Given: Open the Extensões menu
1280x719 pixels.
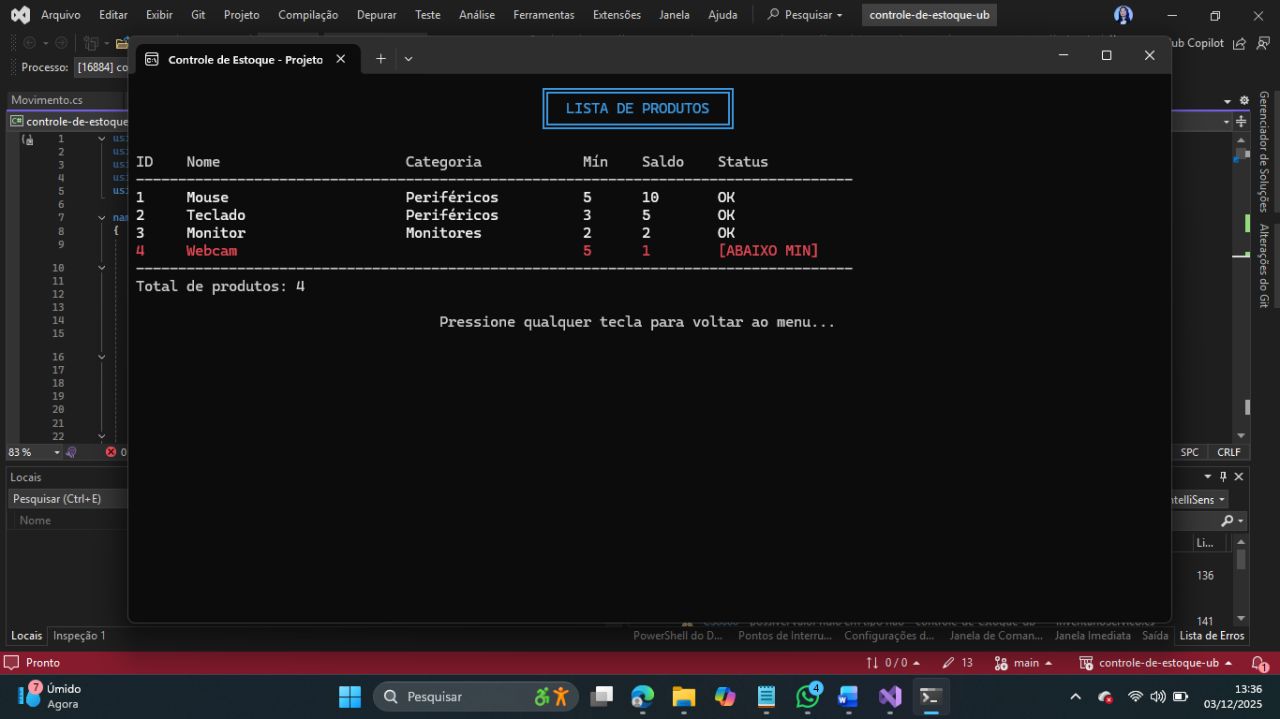Looking at the screenshot, I should (617, 15).
